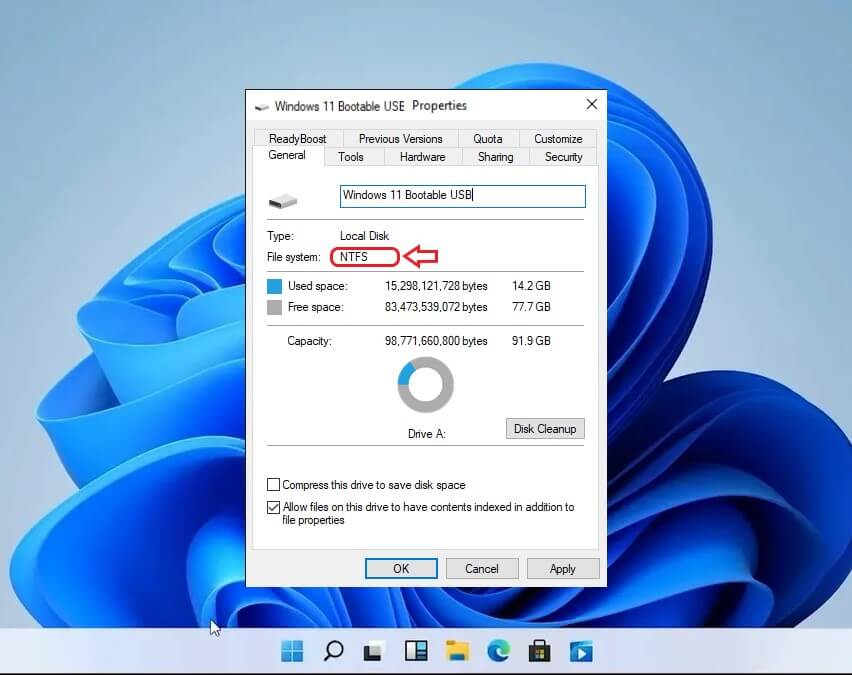852x675 pixels.
Task: Launch Disk Cleanup for Drive A
Action: 544,428
